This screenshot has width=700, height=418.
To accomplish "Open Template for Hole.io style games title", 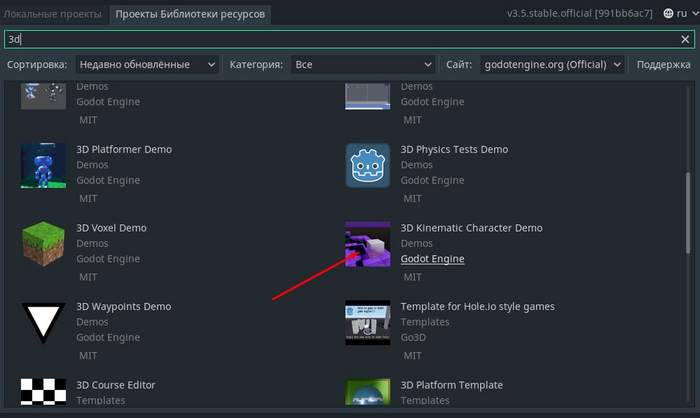I will tap(478, 306).
